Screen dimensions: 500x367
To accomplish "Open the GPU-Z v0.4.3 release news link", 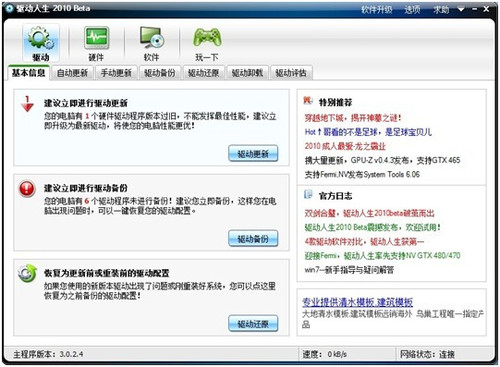I will [x=382, y=160].
